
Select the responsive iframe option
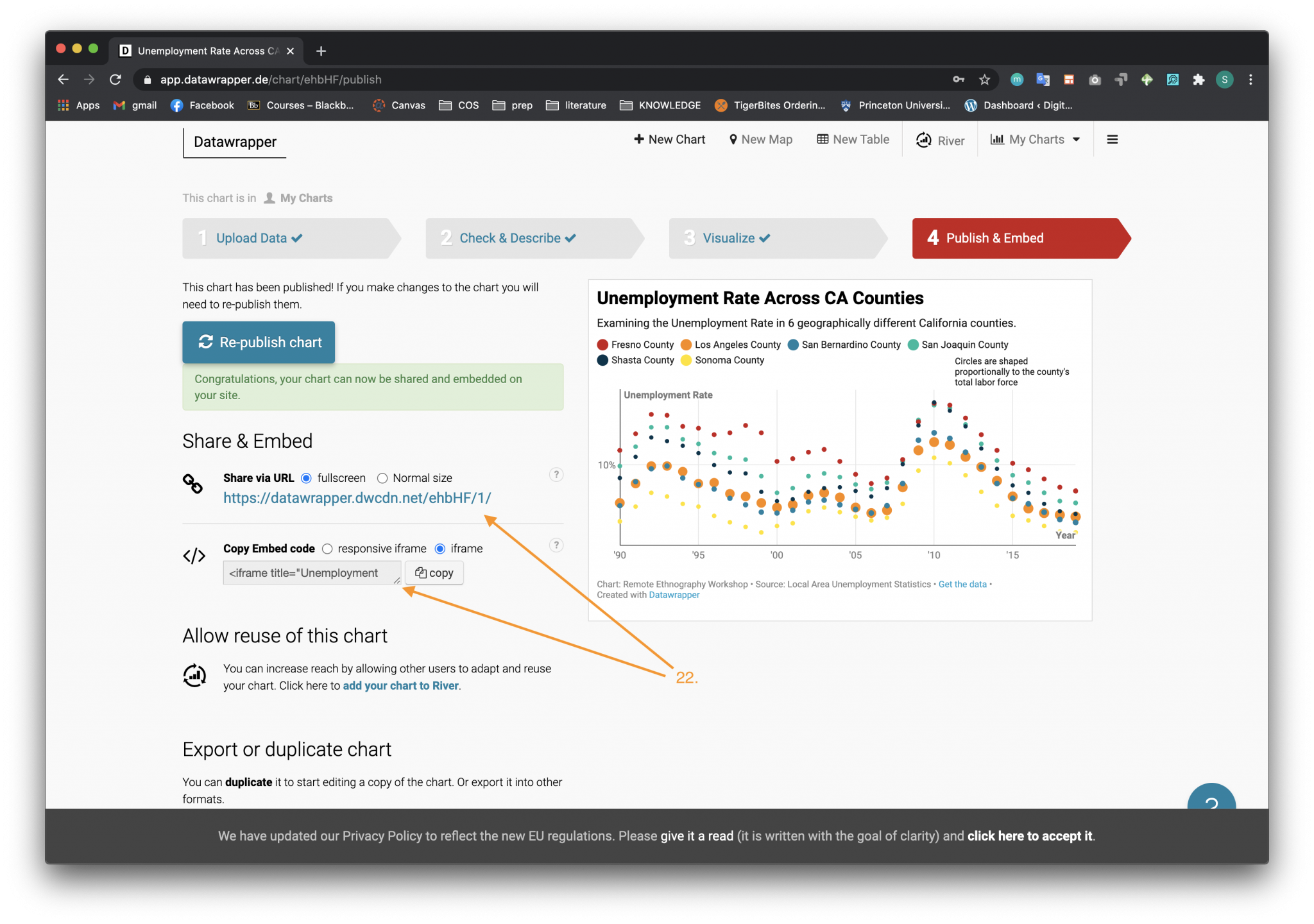(x=327, y=549)
